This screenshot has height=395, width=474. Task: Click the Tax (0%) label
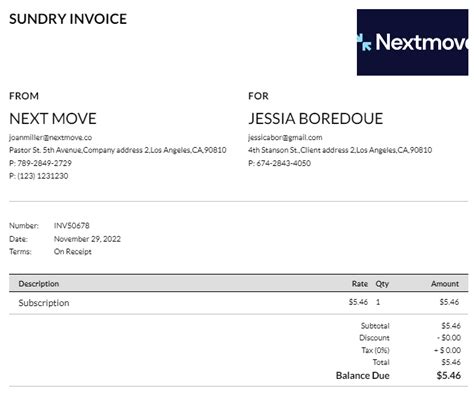[x=375, y=350]
